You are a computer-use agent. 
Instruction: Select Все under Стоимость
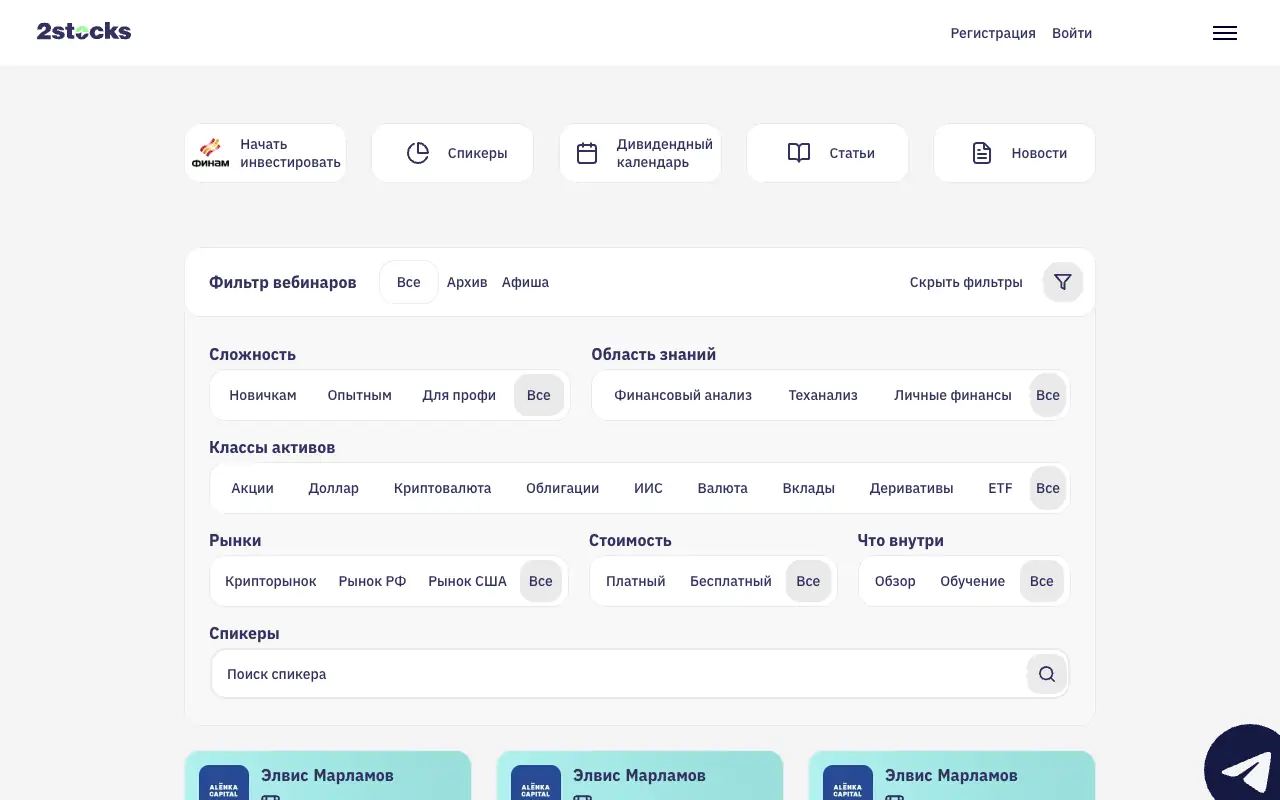pos(809,581)
